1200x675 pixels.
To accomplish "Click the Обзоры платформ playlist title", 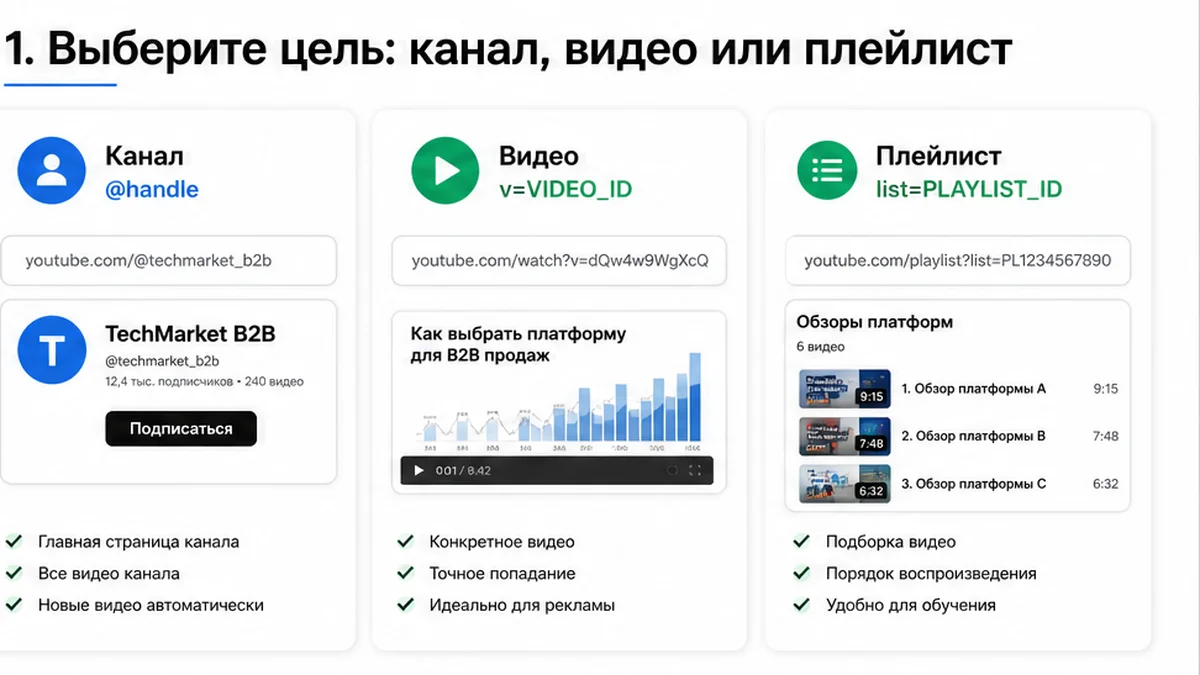I will (x=875, y=322).
